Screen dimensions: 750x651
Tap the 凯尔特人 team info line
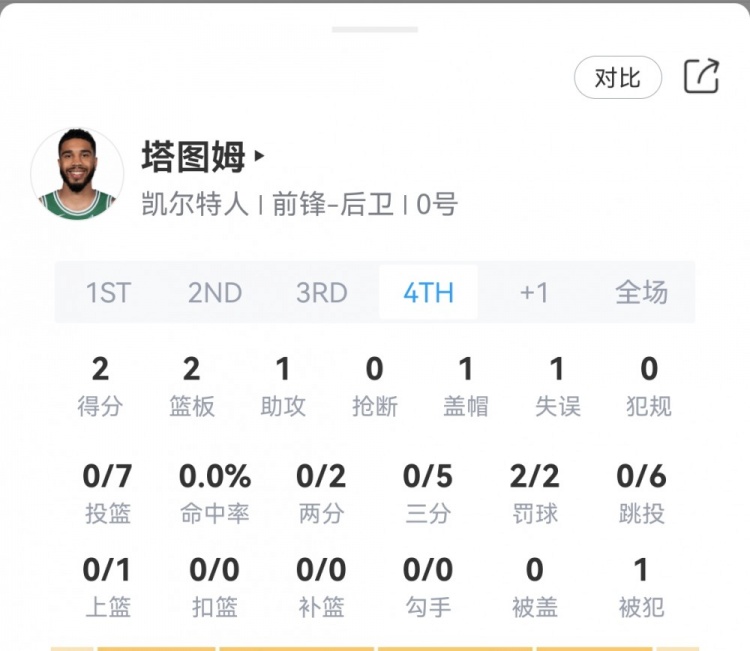(194, 205)
